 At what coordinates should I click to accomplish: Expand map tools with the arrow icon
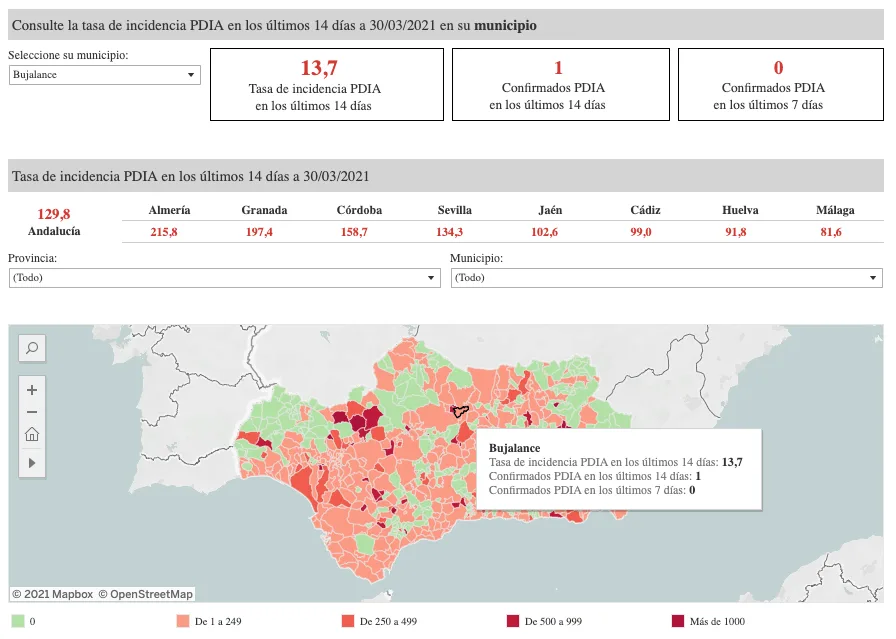32,462
